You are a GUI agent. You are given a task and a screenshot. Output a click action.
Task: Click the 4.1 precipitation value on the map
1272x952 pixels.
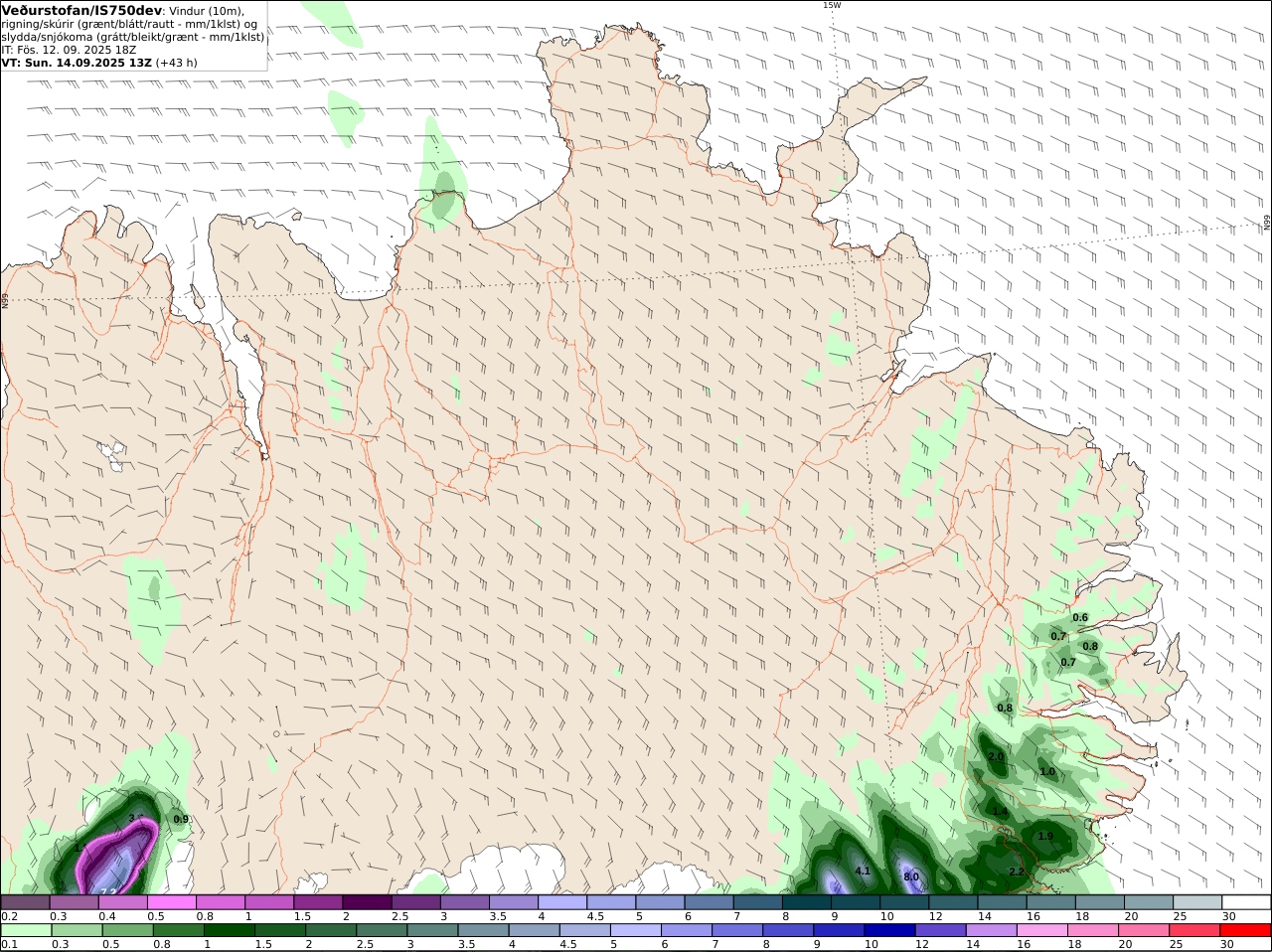(x=863, y=872)
